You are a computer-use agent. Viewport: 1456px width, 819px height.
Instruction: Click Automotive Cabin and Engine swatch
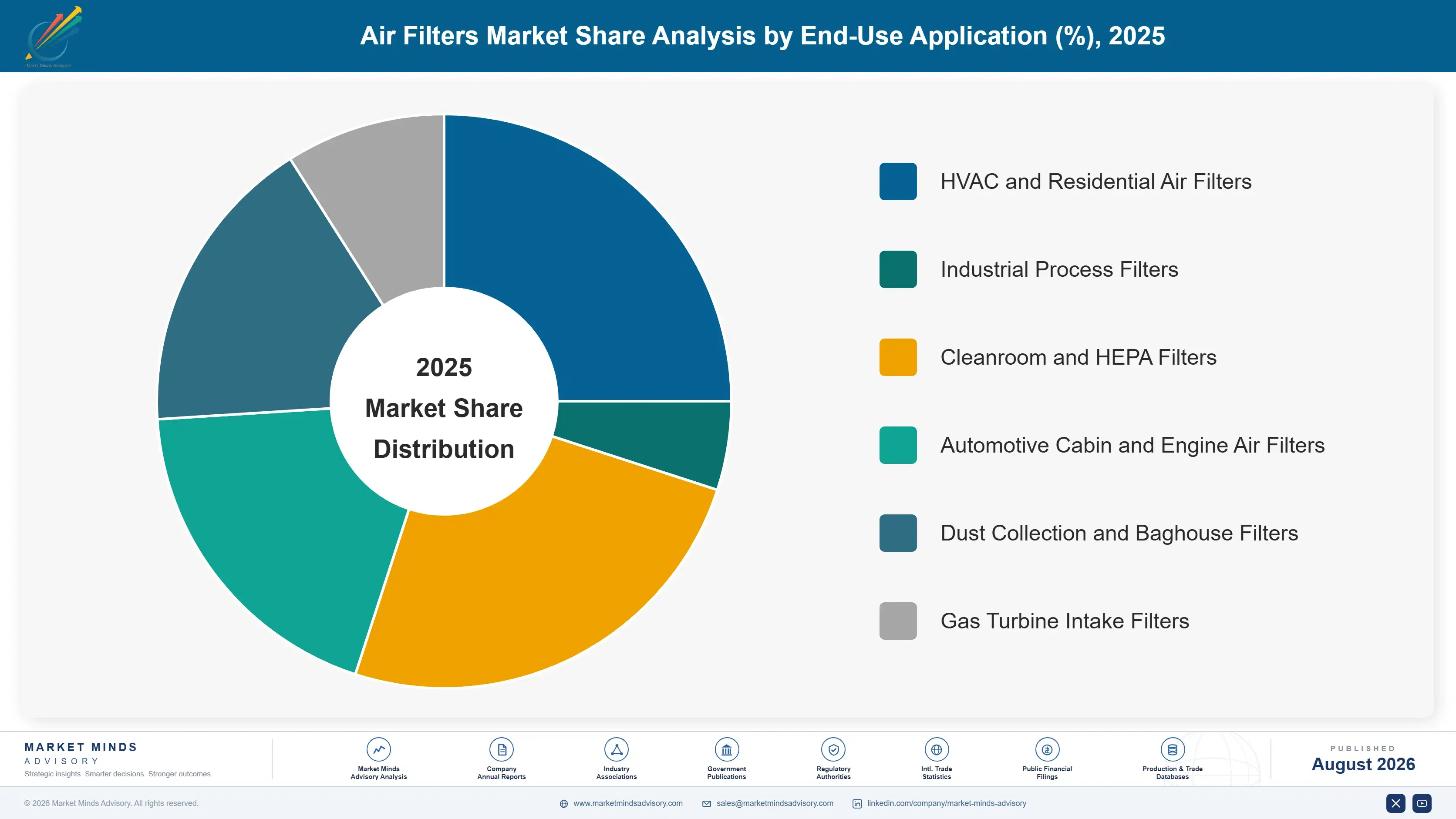(x=897, y=445)
